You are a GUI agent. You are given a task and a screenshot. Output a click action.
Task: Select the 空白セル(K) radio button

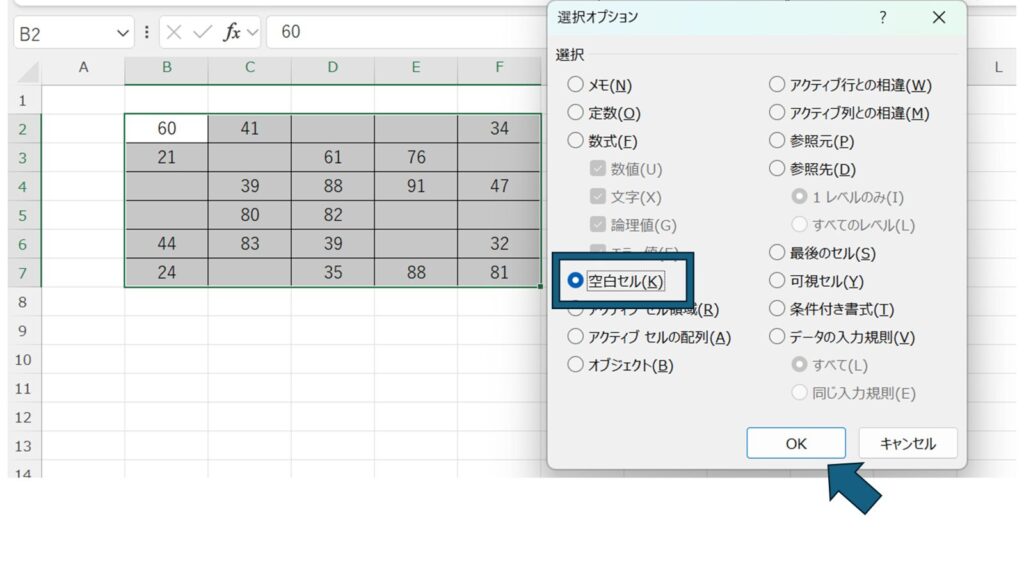click(x=575, y=282)
